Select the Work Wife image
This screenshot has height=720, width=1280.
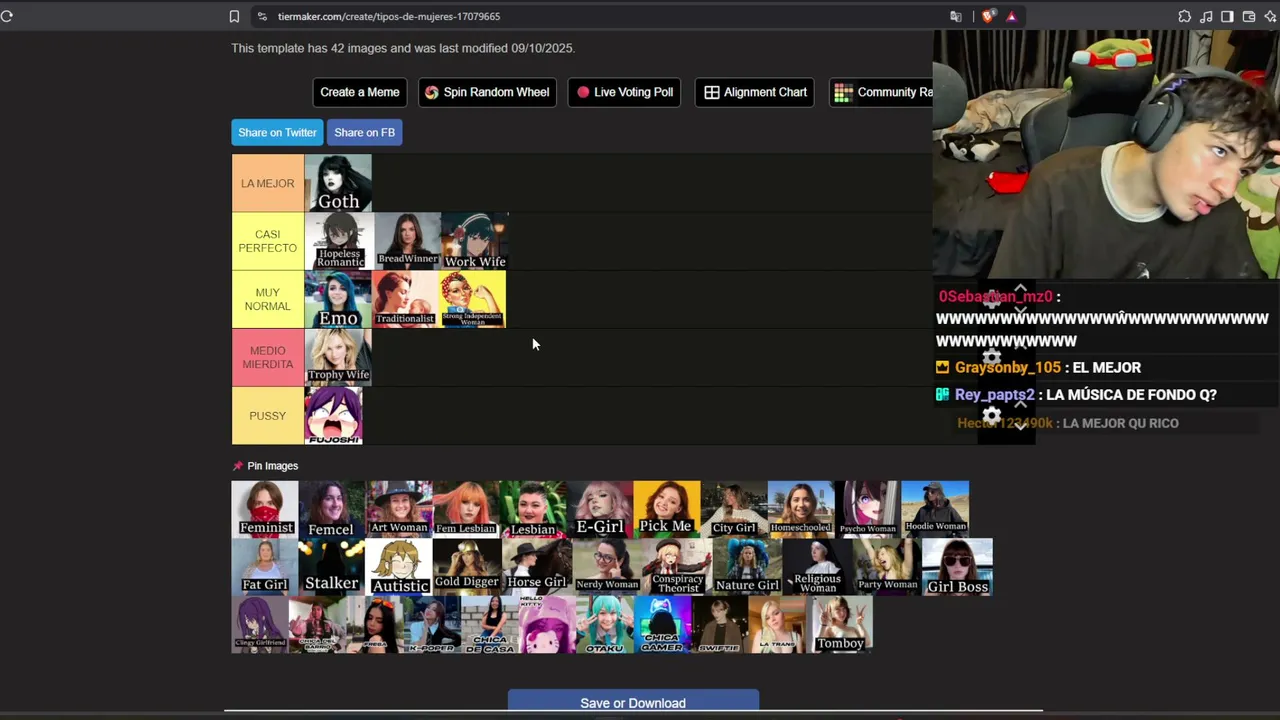point(474,241)
